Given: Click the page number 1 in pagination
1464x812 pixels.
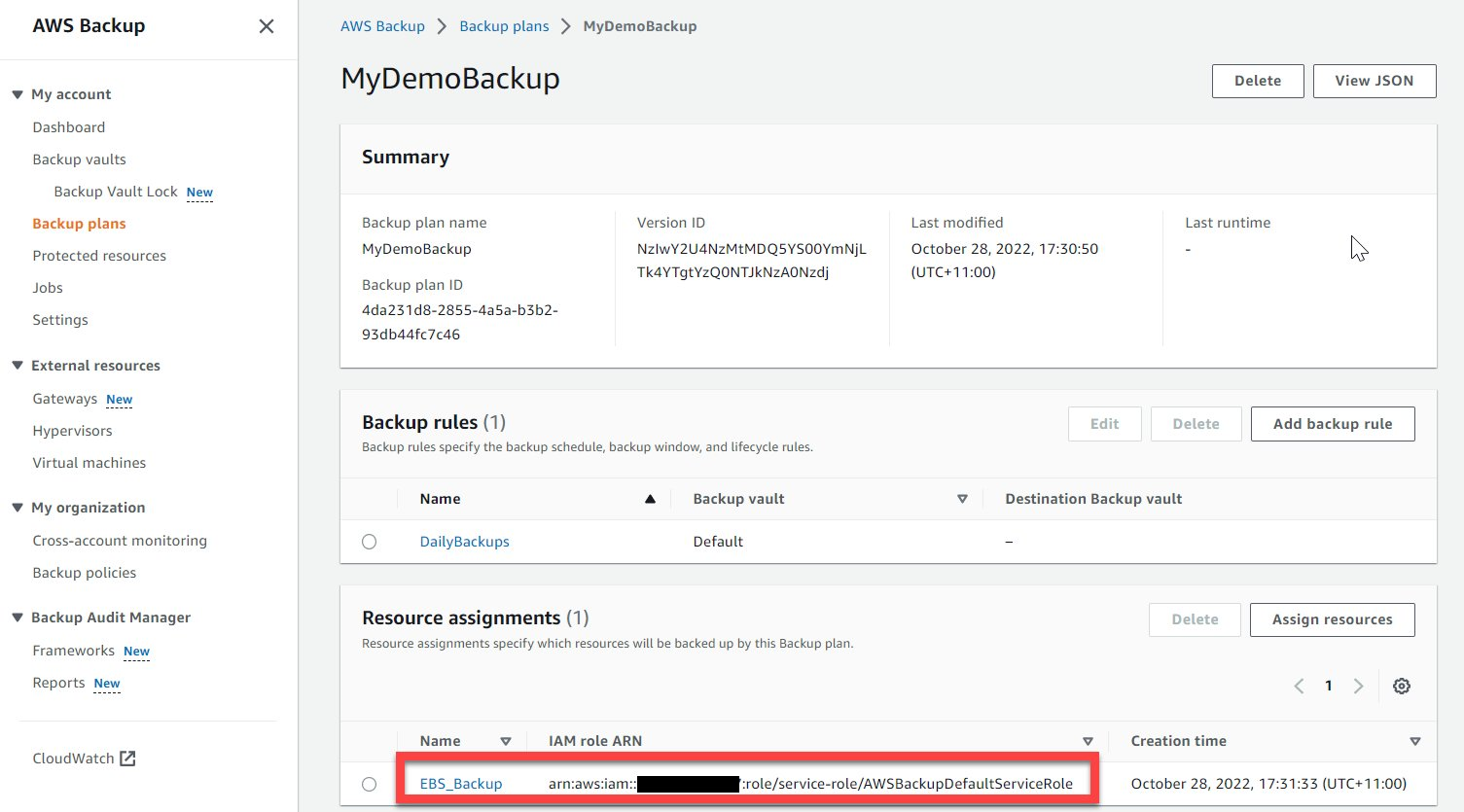Looking at the screenshot, I should [1329, 686].
